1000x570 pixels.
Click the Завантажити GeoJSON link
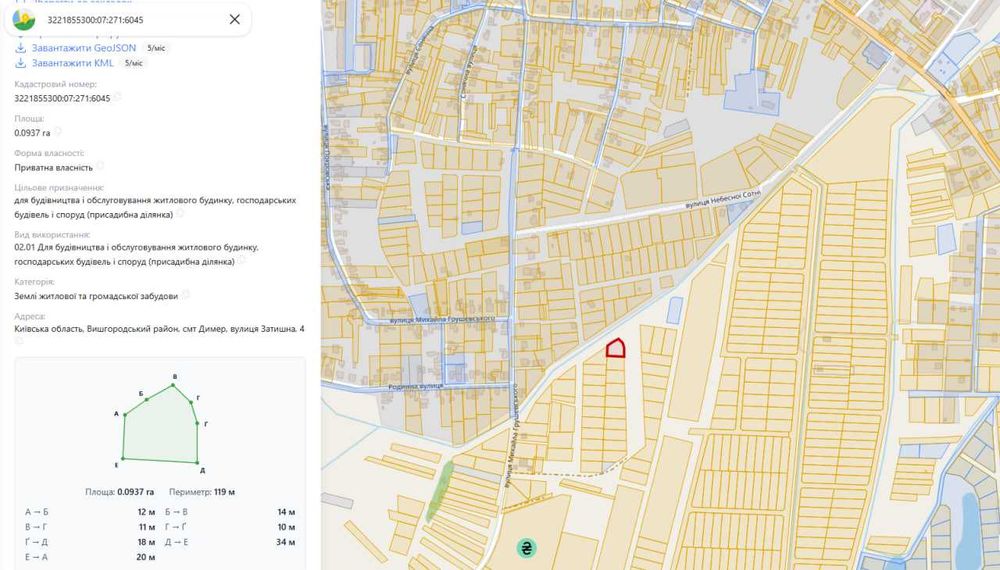(84, 48)
